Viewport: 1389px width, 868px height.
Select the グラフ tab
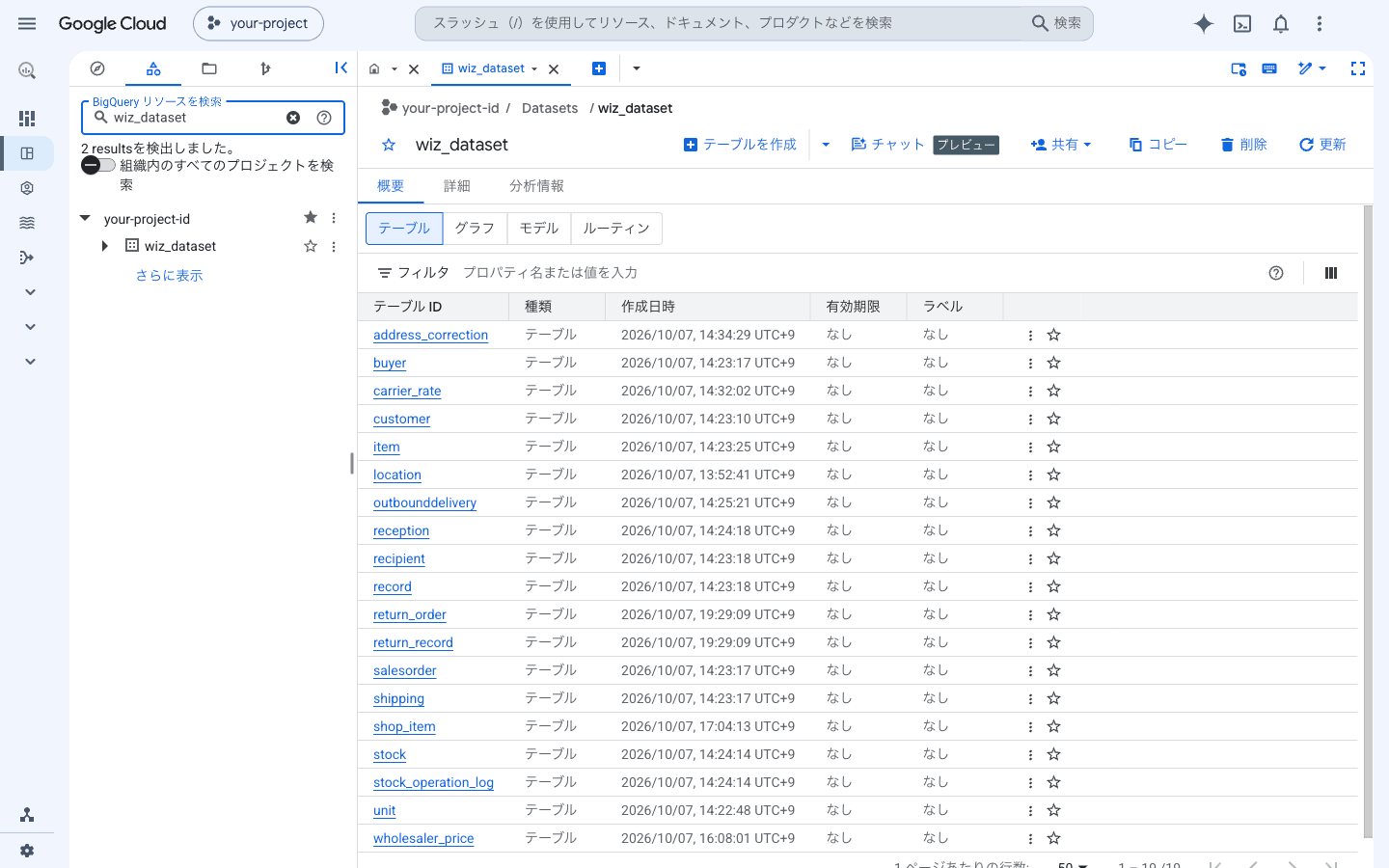pyautogui.click(x=475, y=229)
